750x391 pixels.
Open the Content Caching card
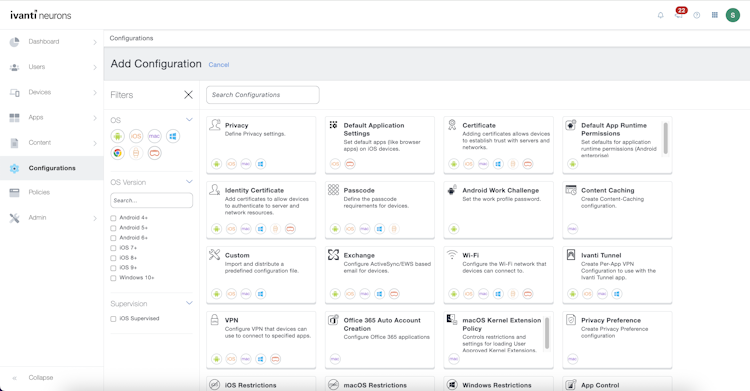[x=617, y=210]
